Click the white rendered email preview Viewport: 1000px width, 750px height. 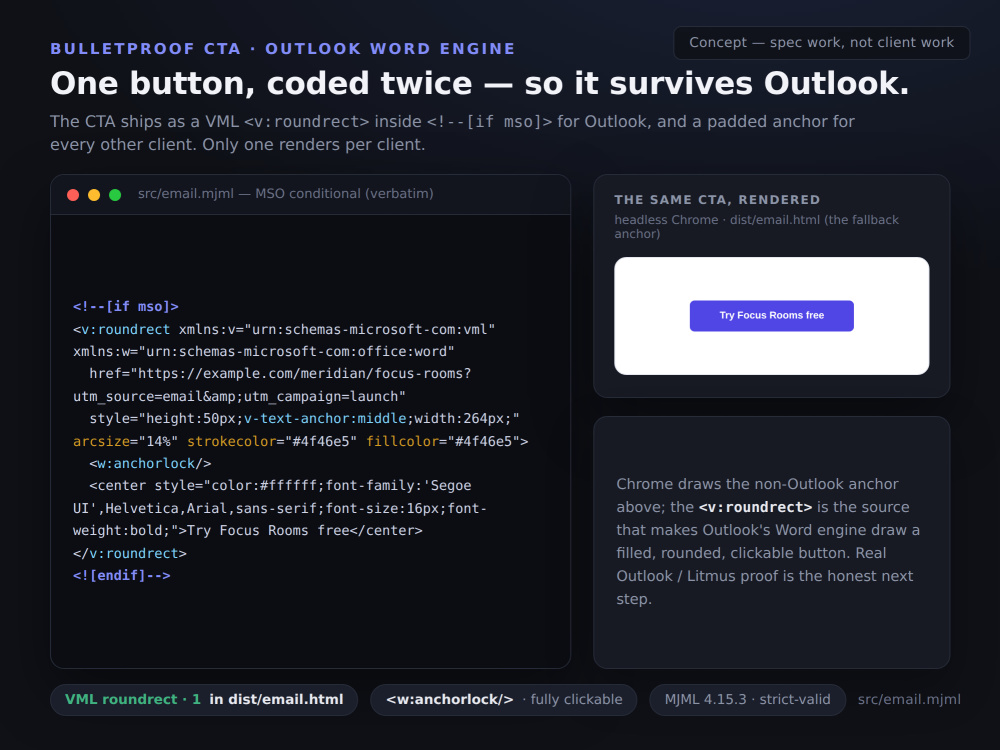pyautogui.click(x=772, y=316)
